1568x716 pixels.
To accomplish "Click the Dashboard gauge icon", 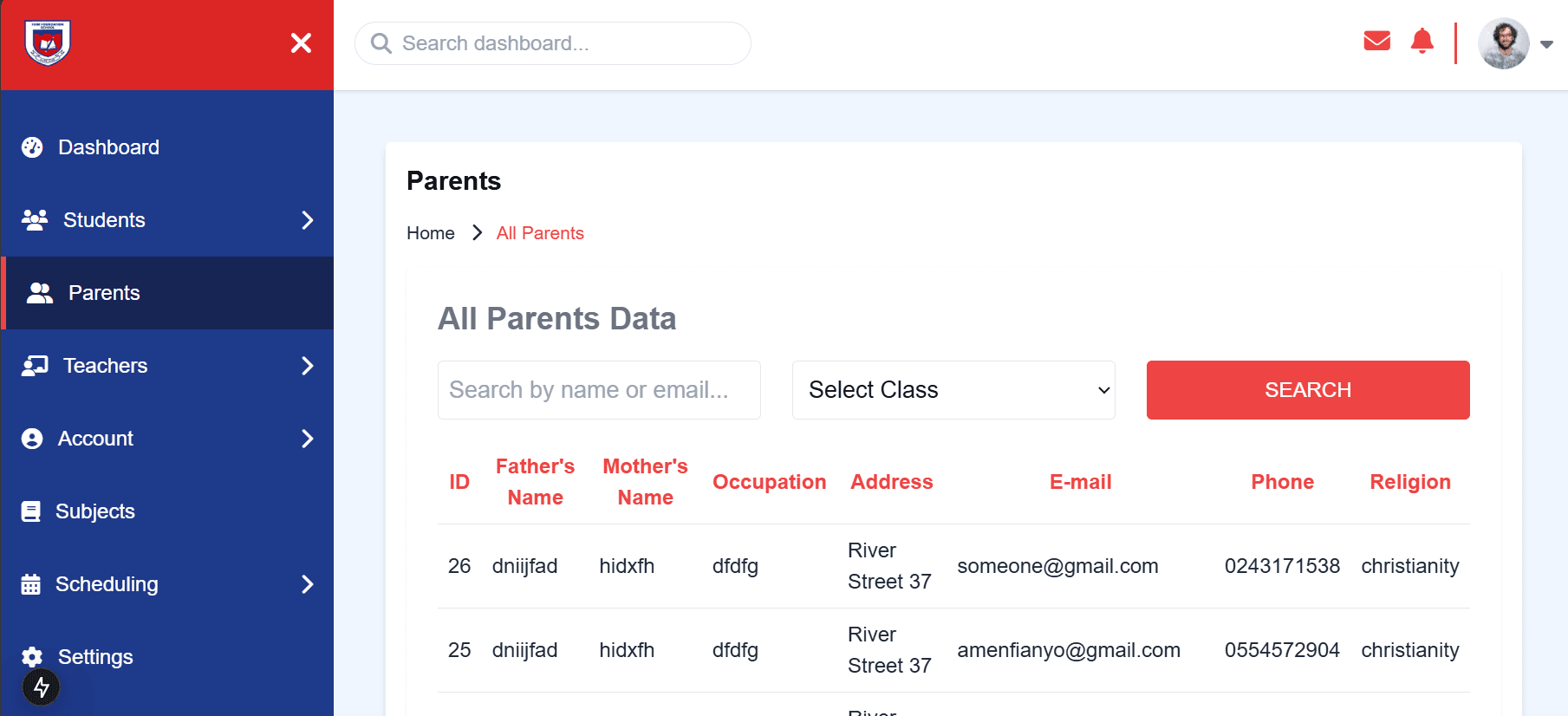I will 32,147.
